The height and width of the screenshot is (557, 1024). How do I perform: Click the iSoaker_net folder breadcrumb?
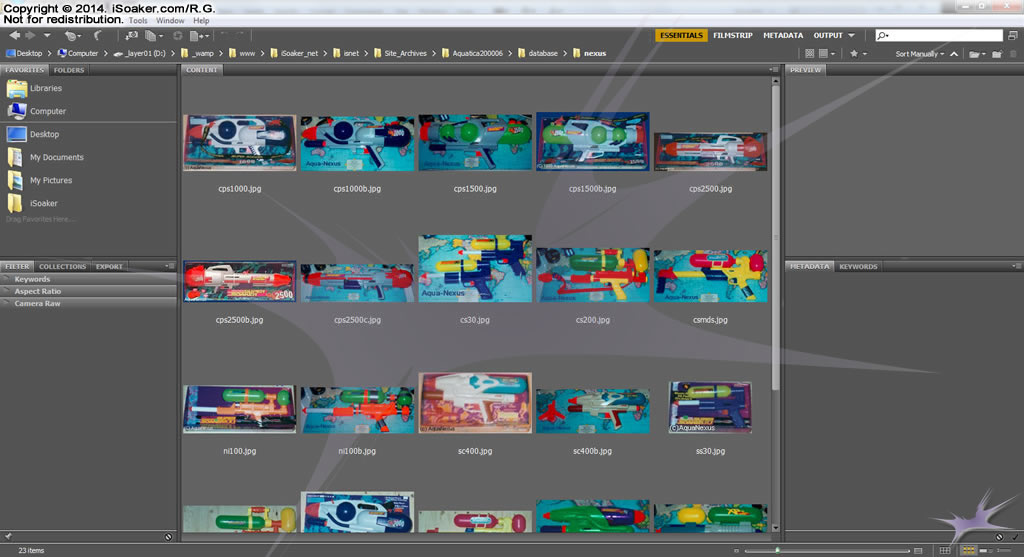click(x=293, y=54)
